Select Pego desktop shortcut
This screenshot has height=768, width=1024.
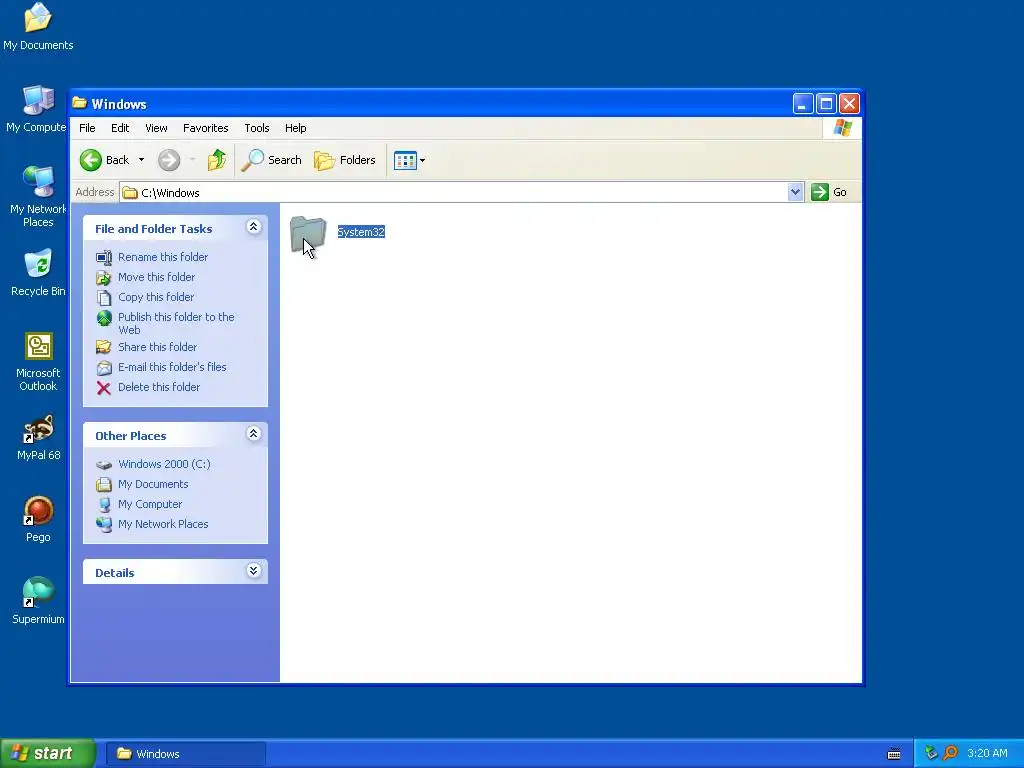click(x=38, y=520)
